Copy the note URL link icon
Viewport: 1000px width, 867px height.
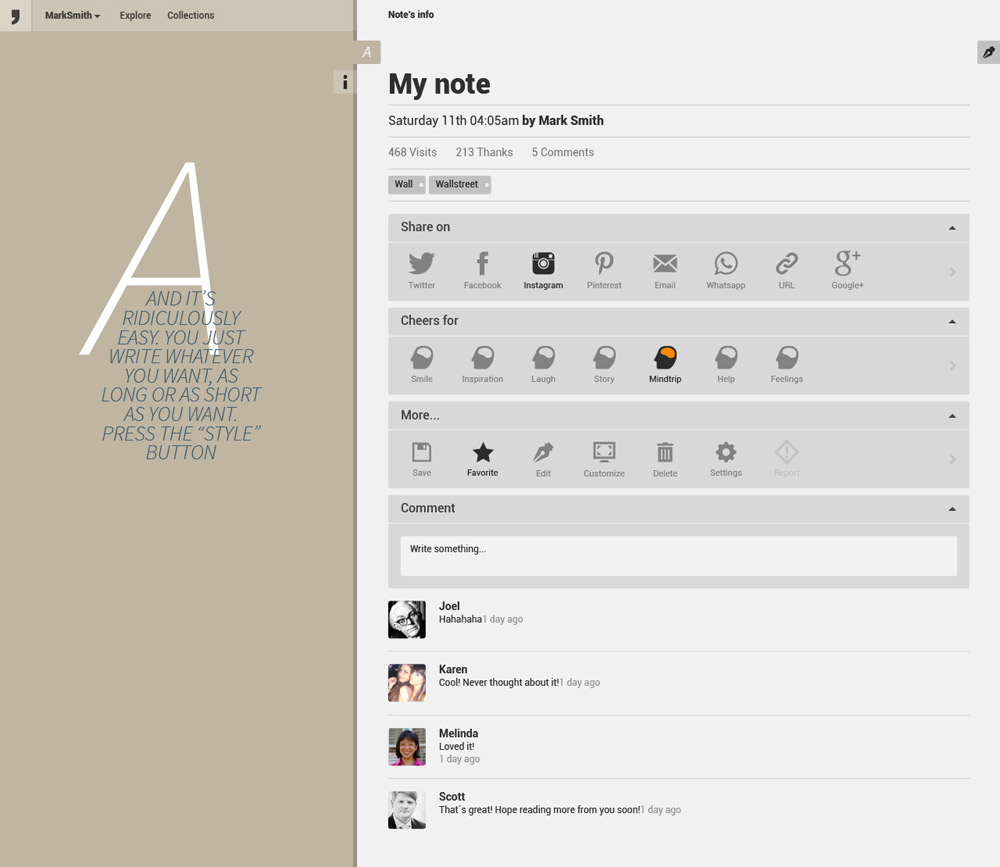click(x=786, y=264)
